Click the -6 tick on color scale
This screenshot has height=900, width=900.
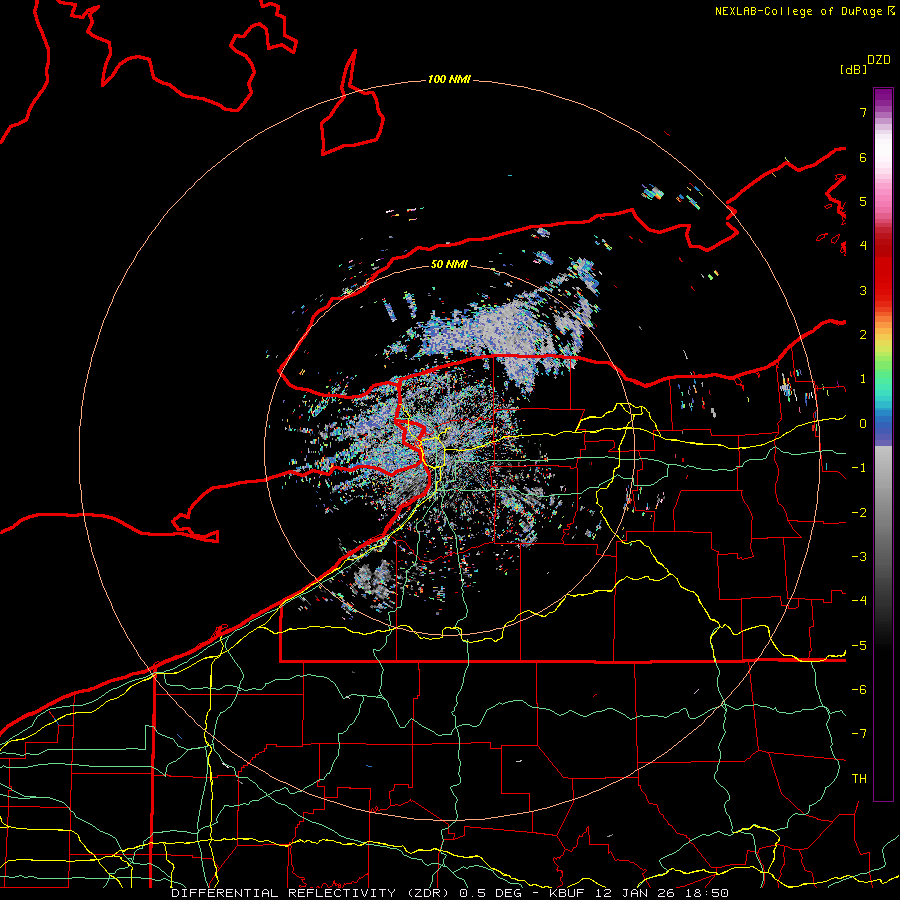(x=859, y=689)
